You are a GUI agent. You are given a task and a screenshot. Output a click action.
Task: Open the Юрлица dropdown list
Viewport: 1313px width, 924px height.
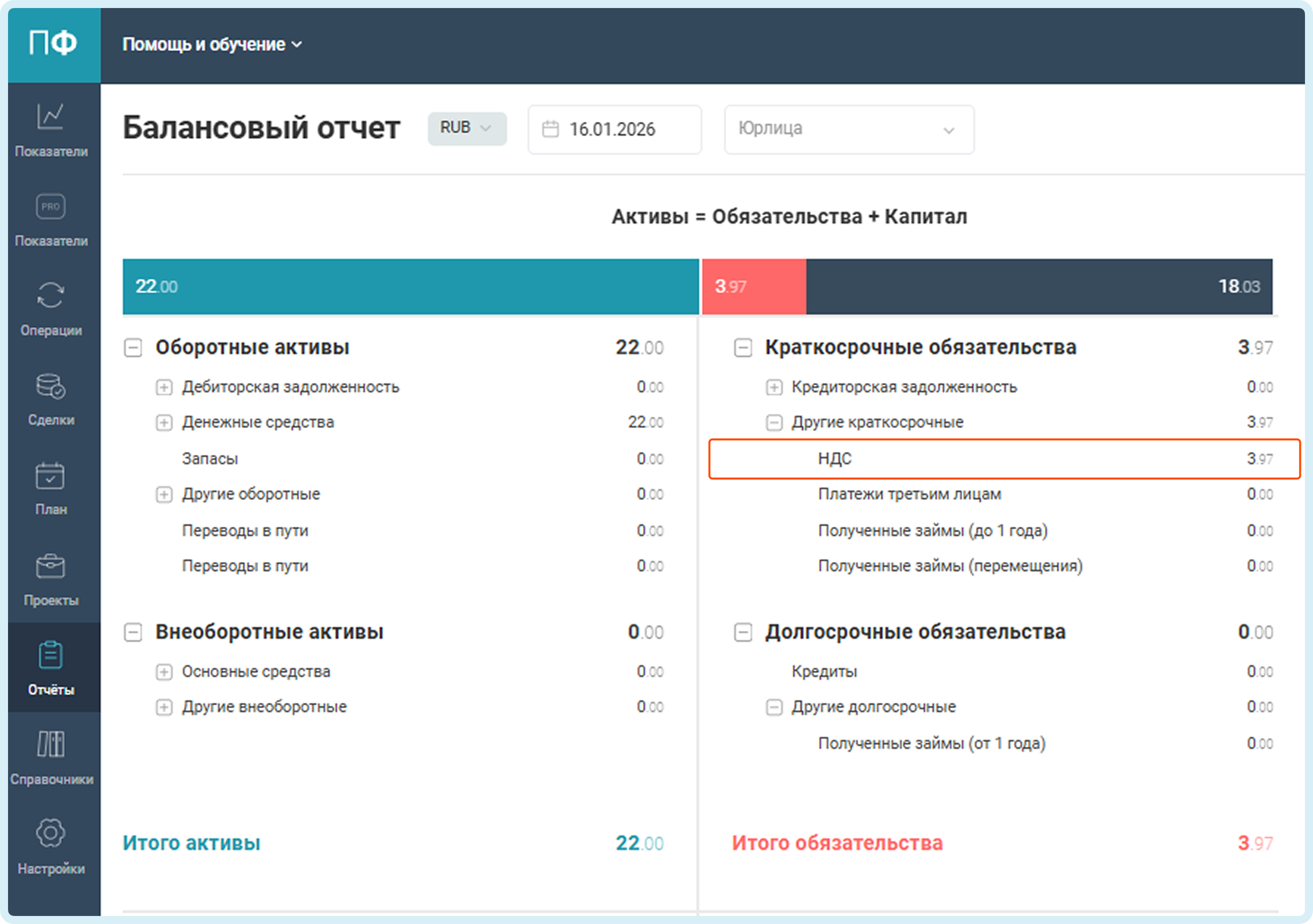coord(849,129)
